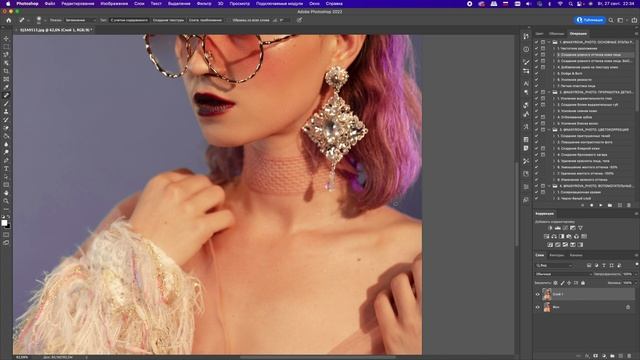Select the Spot Healing Brush tool
This screenshot has height=360, width=640.
(x=6, y=96)
